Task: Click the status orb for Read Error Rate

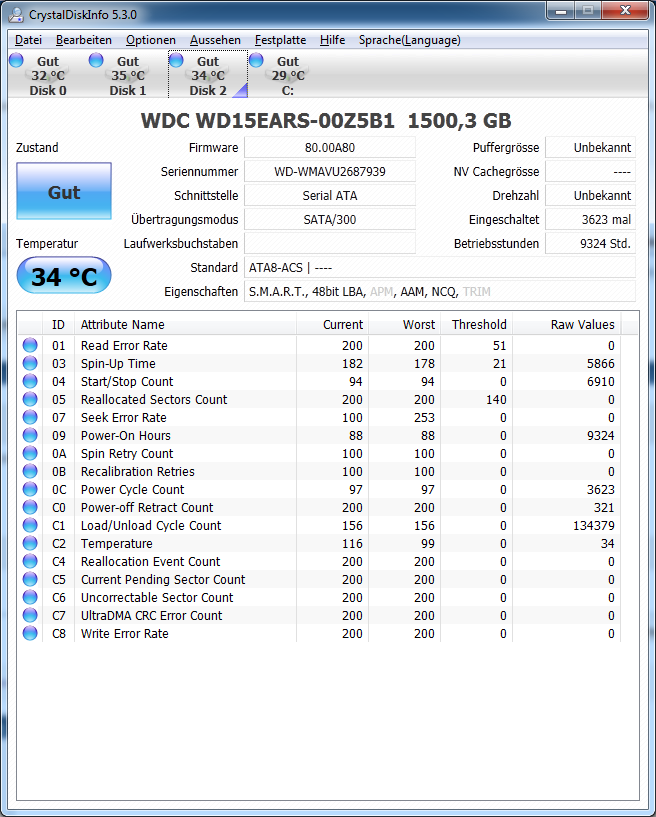Action: coord(30,345)
